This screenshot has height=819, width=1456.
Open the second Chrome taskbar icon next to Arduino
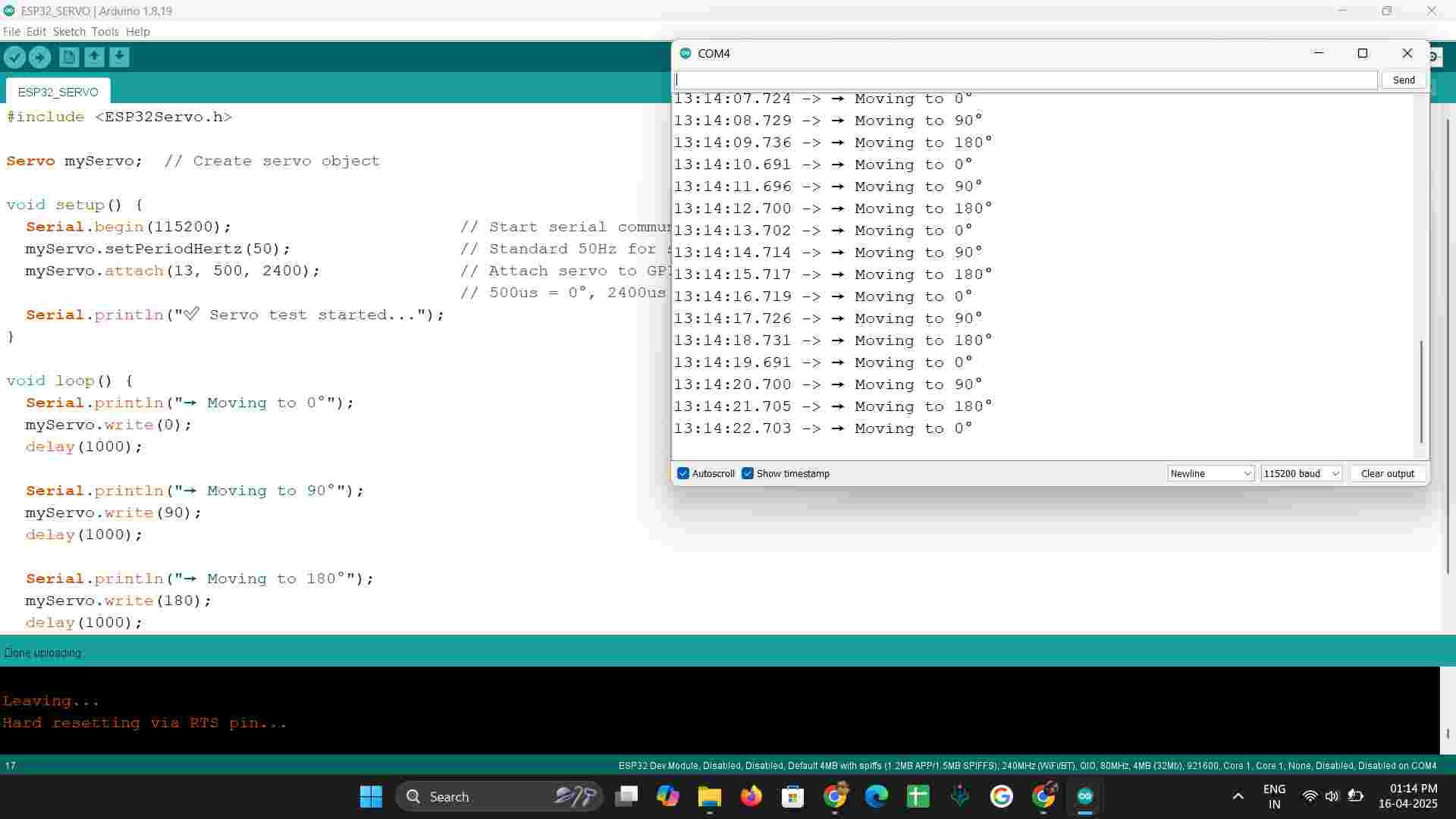point(1043,796)
